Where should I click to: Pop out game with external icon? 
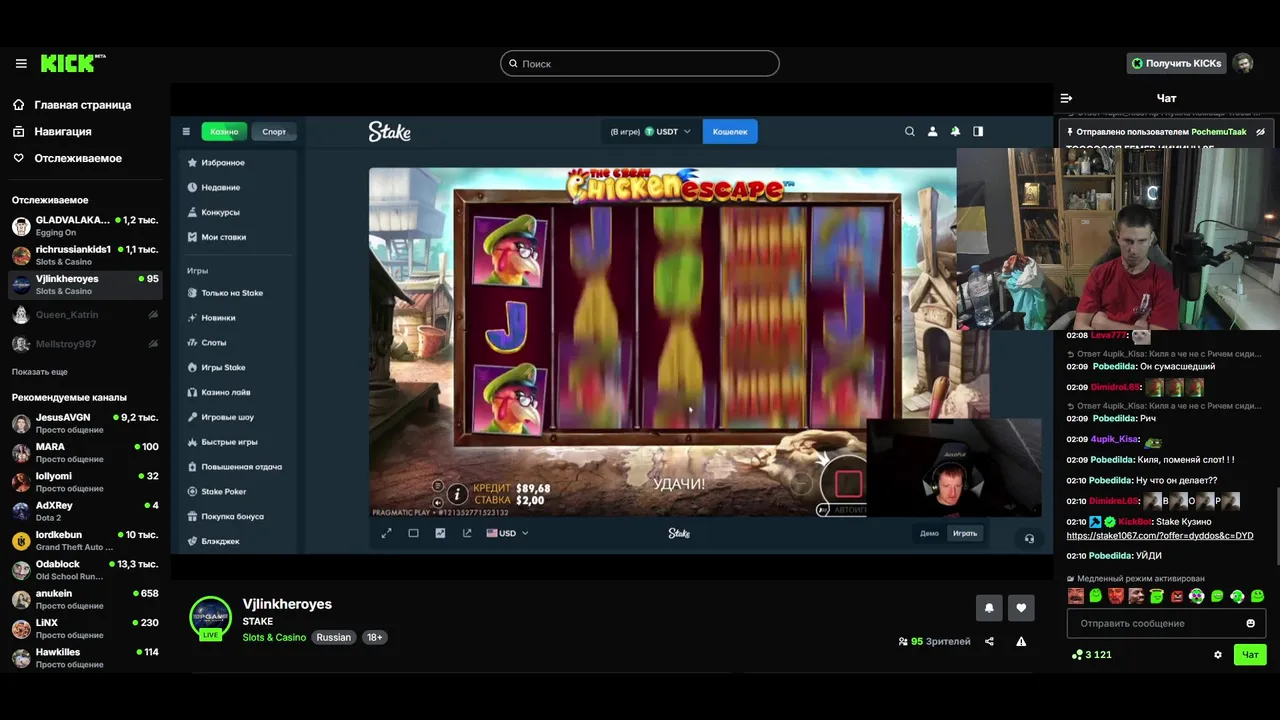pyautogui.click(x=467, y=533)
